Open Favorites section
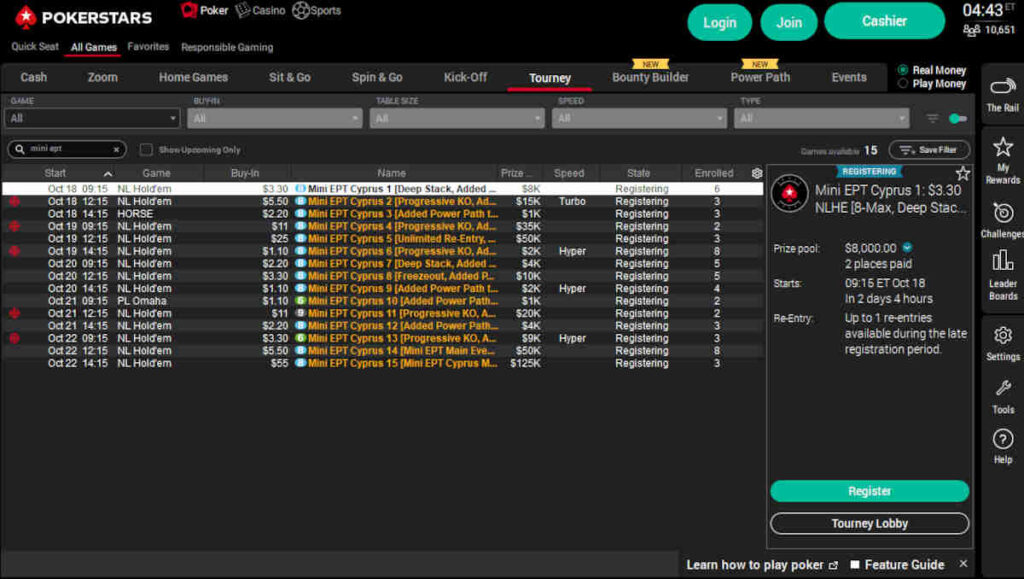Screen dimensions: 1024x579 tap(148, 46)
